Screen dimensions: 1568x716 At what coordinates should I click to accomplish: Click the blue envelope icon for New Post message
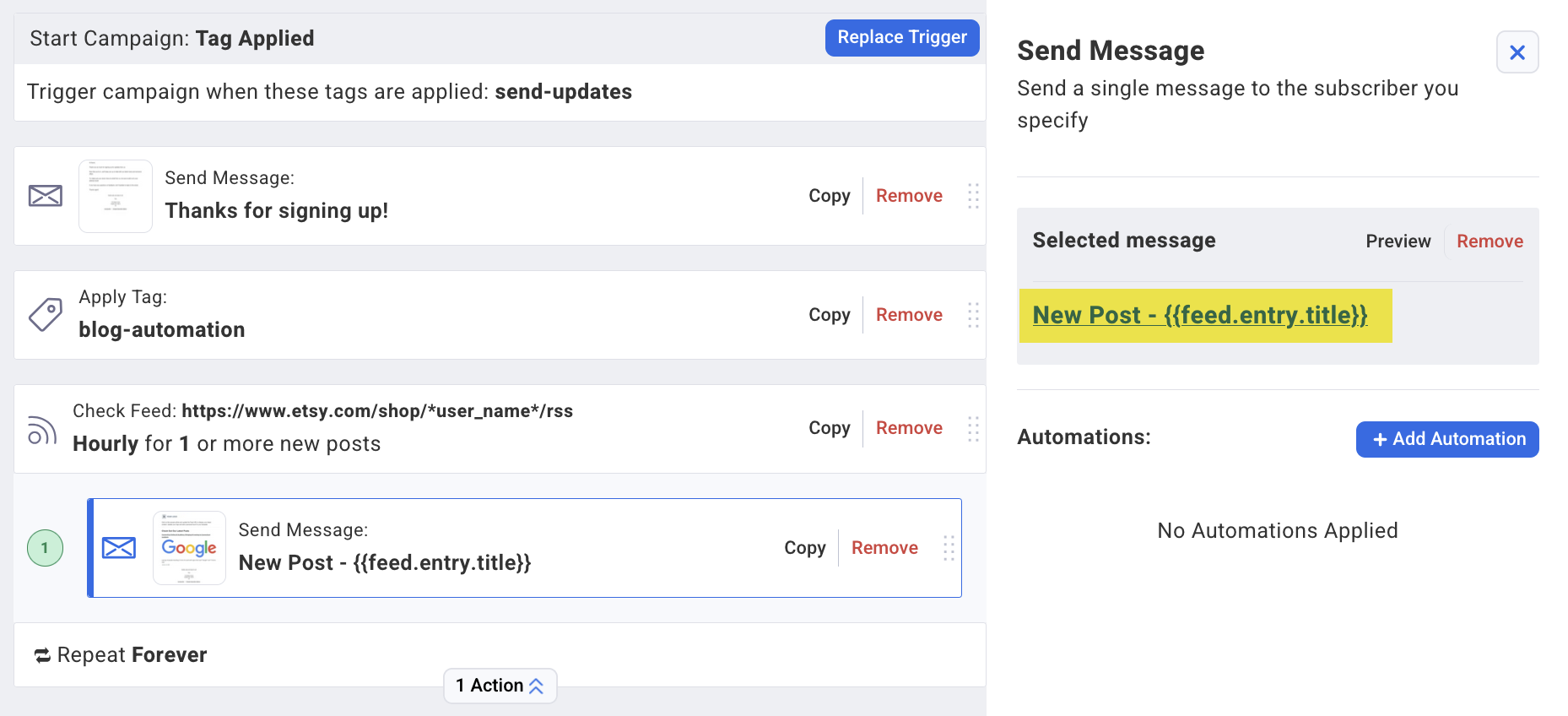(x=119, y=548)
